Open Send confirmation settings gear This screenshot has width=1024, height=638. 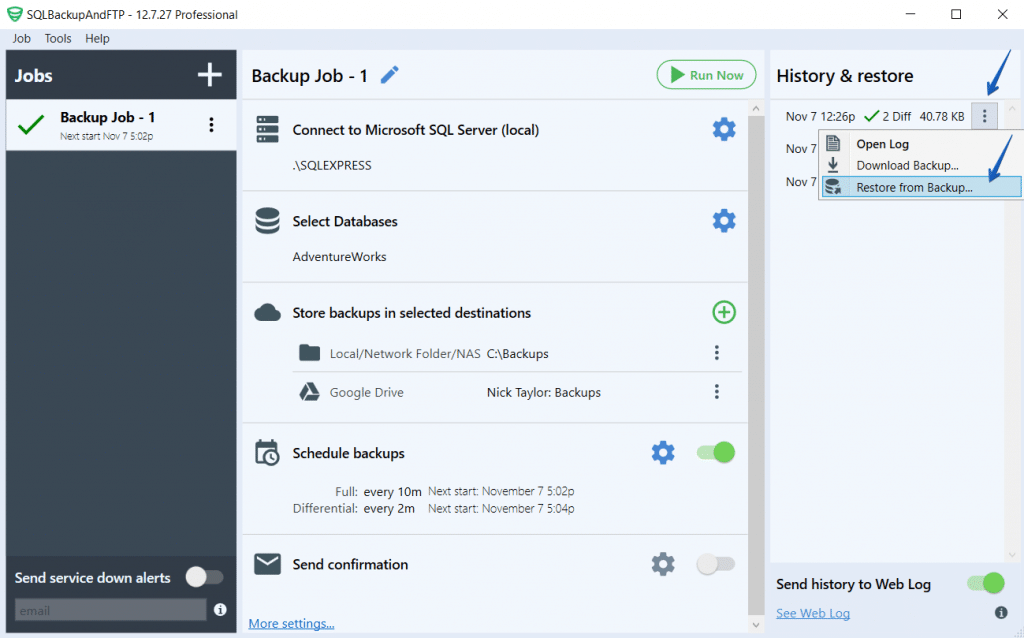663,564
